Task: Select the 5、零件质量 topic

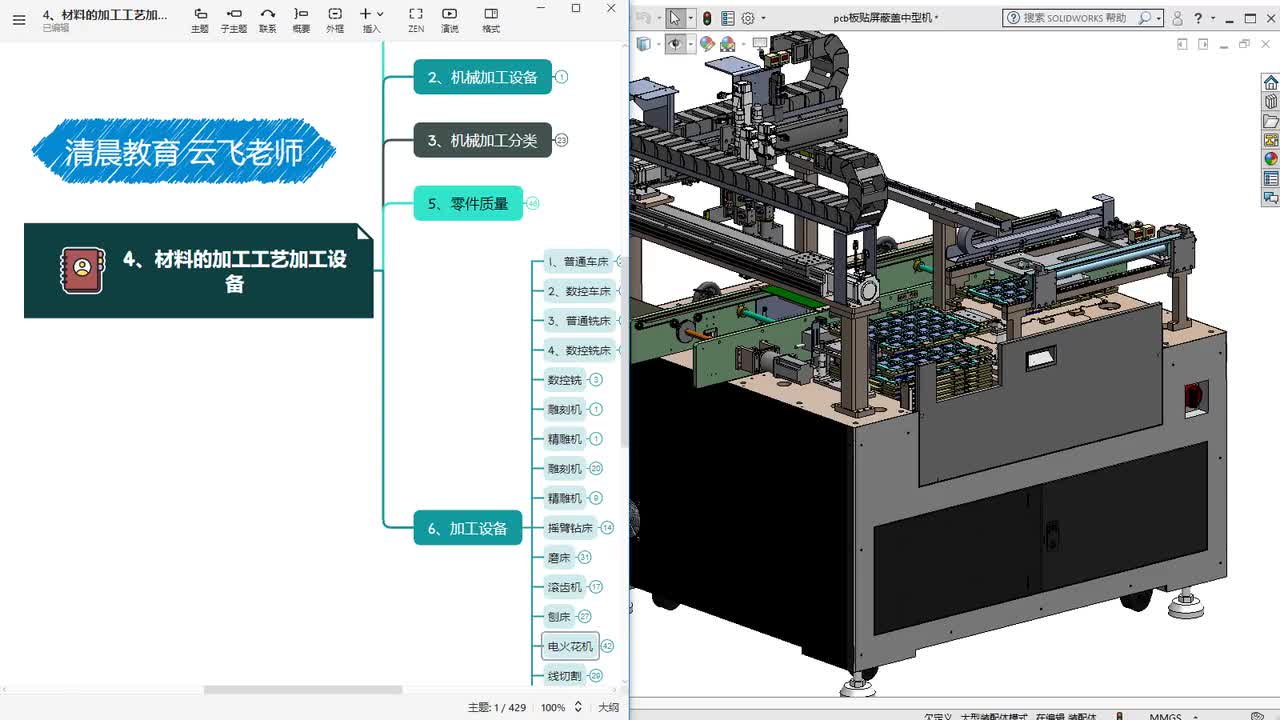Action: click(468, 203)
